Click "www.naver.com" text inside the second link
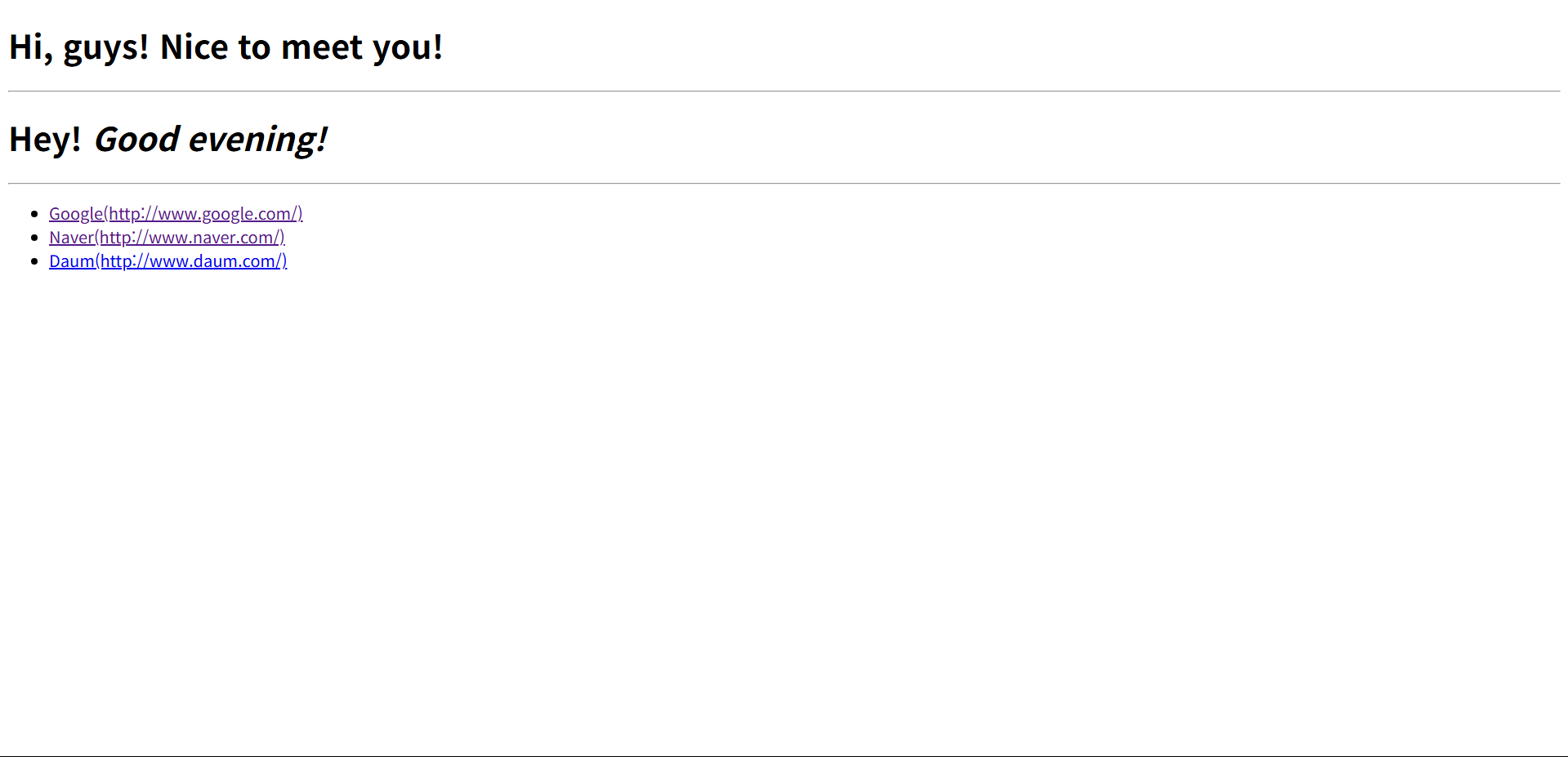The image size is (1568, 757). click(x=212, y=238)
